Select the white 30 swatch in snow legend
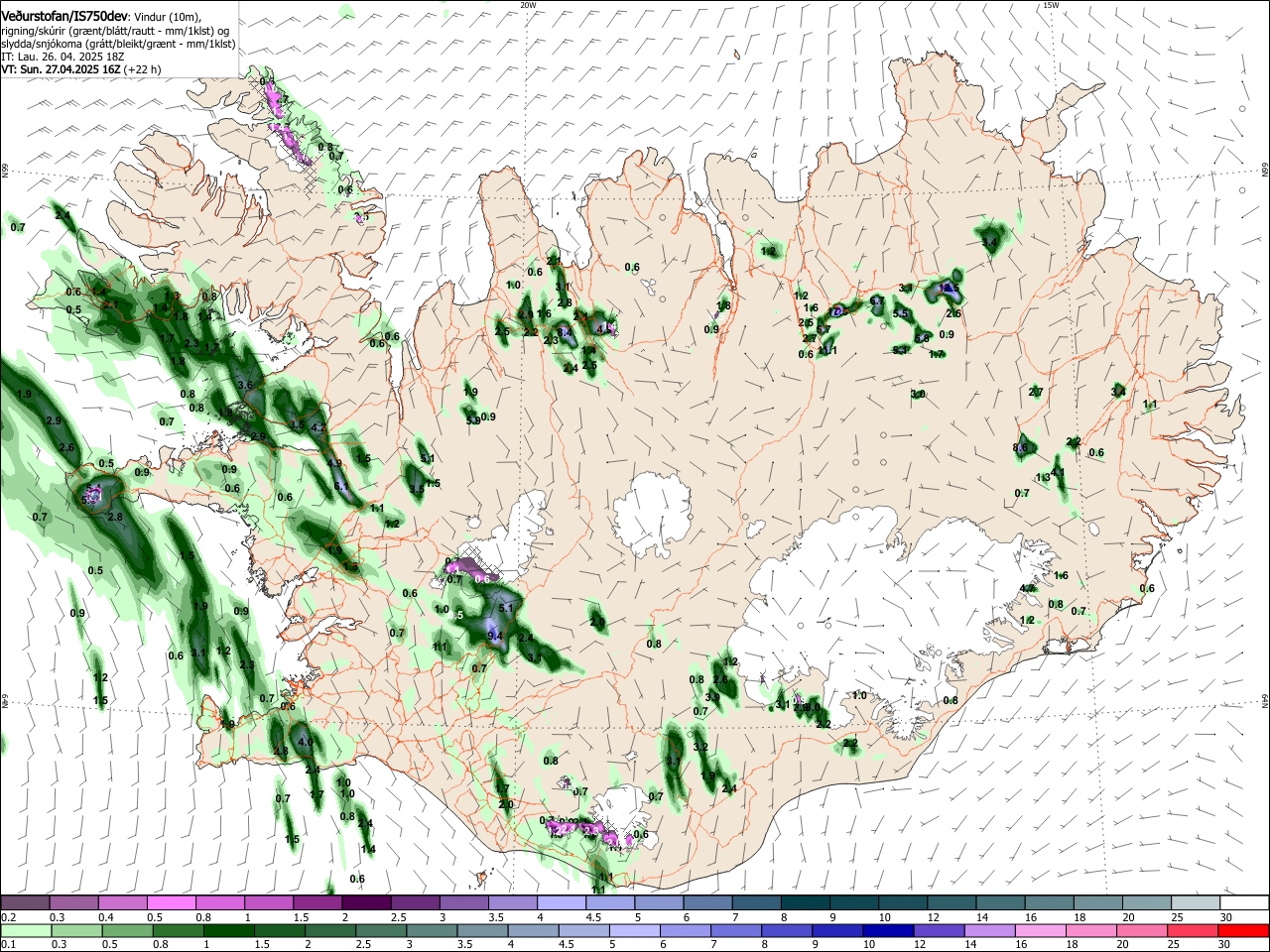Screen dimensions: 1270x952 (x=1243, y=902)
